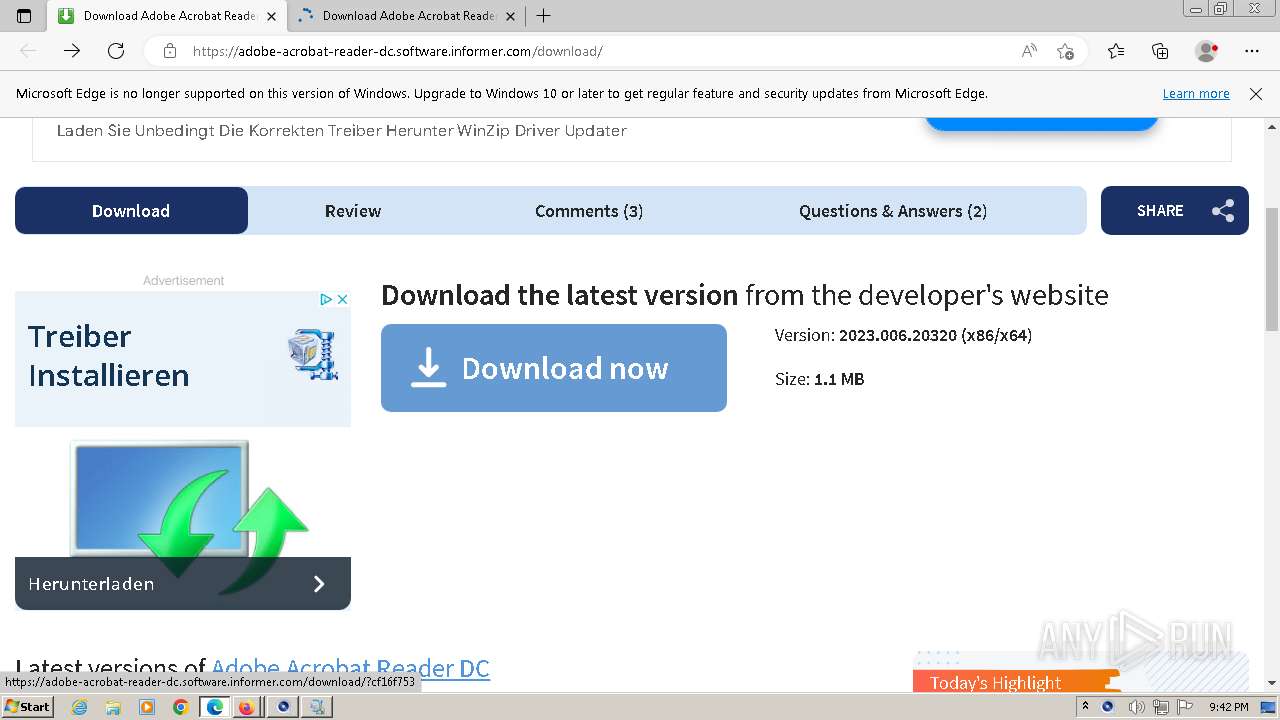
Task: Open Windows Explorer folder on taskbar
Action: coord(113,707)
